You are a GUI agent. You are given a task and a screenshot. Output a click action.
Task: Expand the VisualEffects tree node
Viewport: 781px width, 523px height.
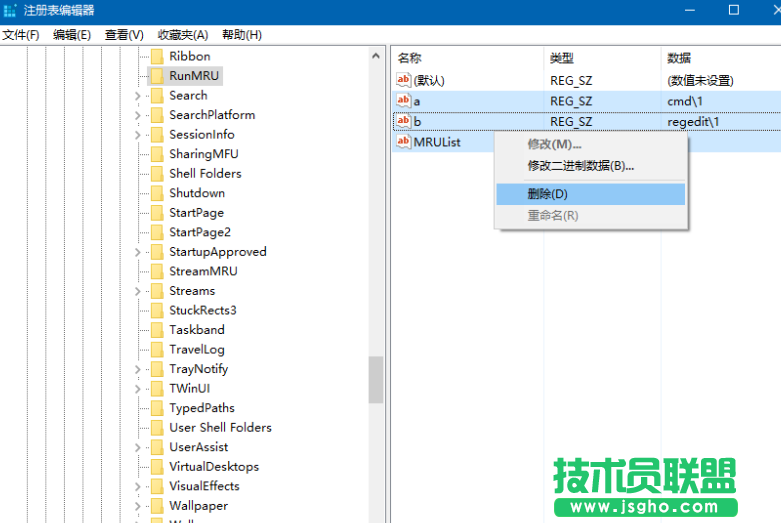coord(137,487)
